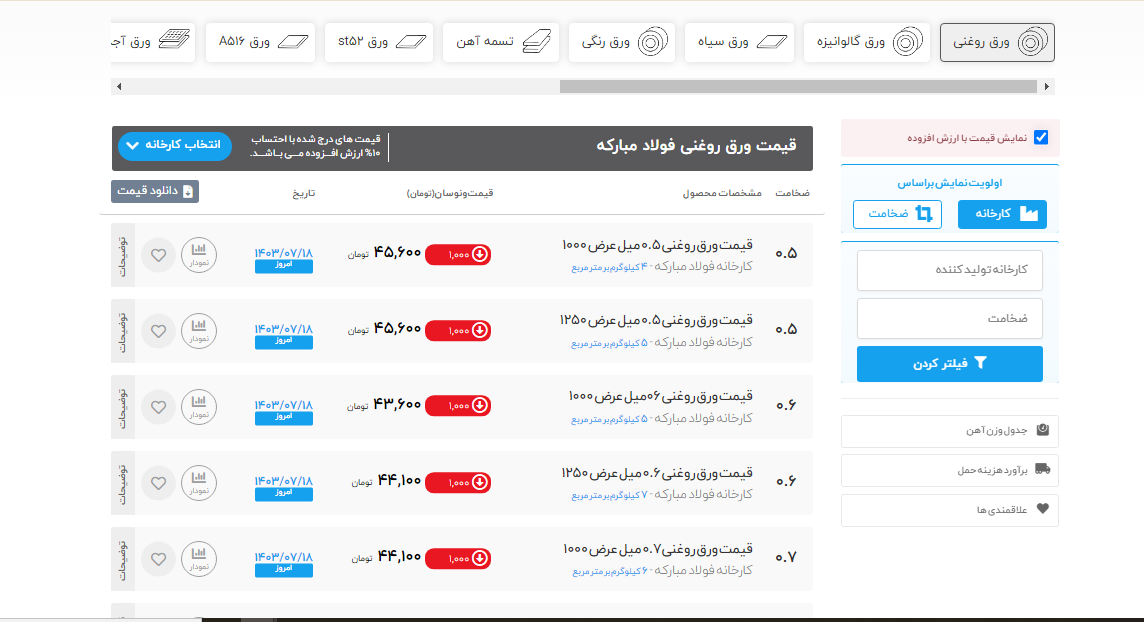Click دانلود قیمت download button
This screenshot has height=622, width=1144.
[155, 191]
